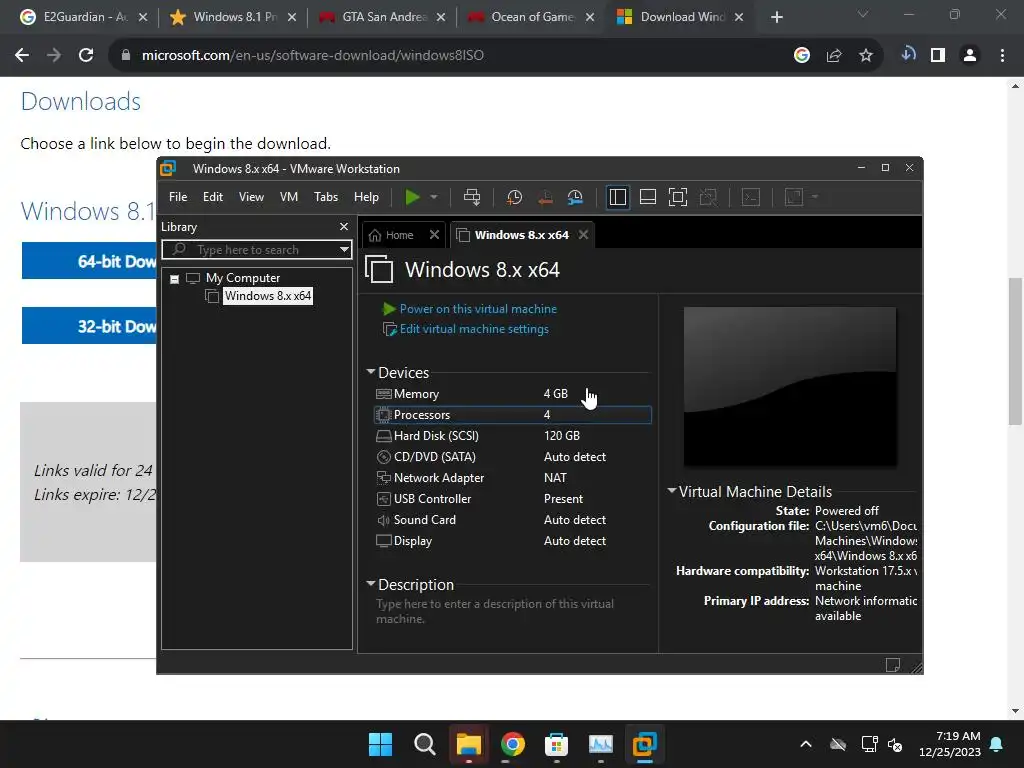Open the VM menu
1024x768 pixels.
pyautogui.click(x=289, y=197)
